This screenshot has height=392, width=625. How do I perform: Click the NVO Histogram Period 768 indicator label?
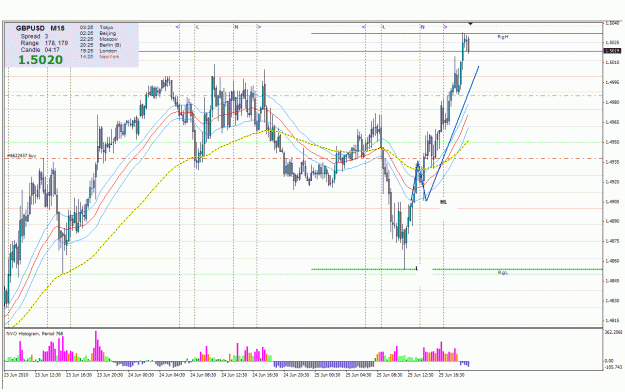pos(35,333)
